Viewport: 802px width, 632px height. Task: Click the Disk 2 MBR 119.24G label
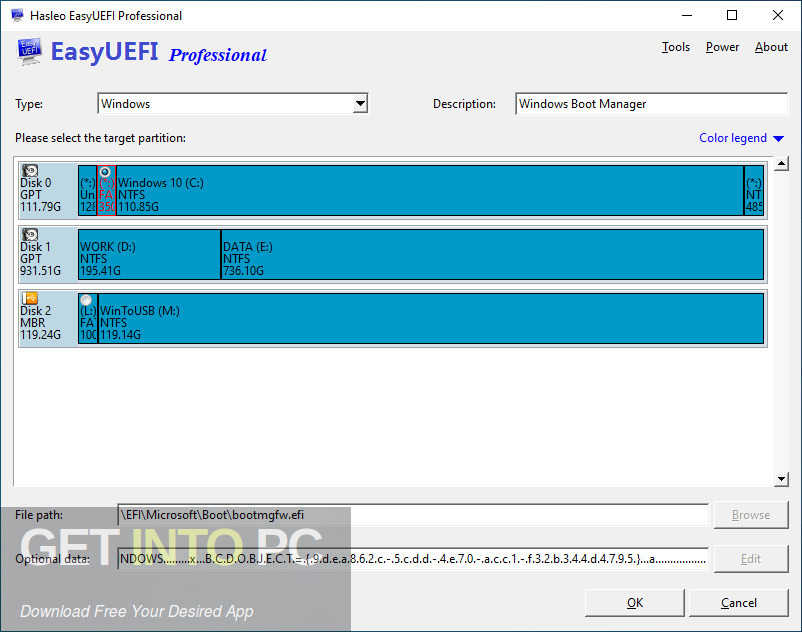pyautogui.click(x=40, y=323)
